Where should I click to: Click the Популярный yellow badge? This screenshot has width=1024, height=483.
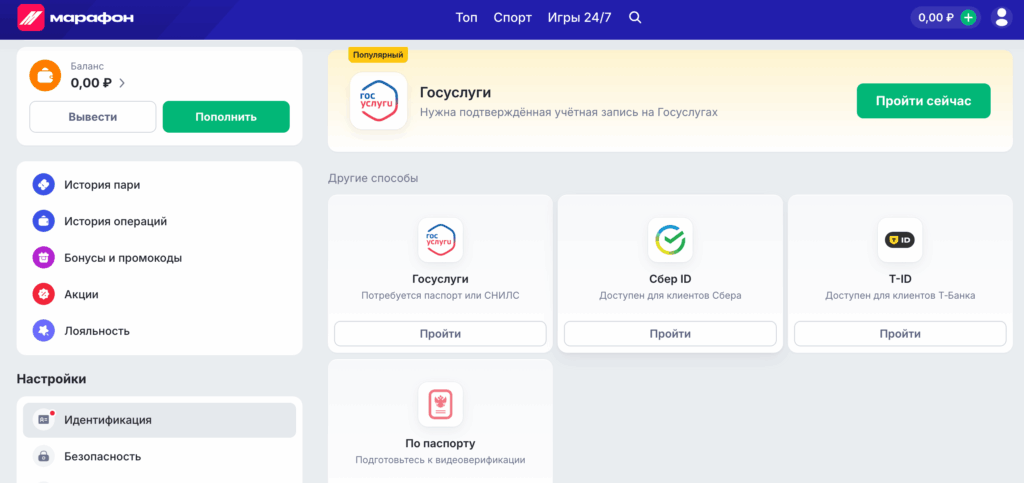click(x=378, y=55)
